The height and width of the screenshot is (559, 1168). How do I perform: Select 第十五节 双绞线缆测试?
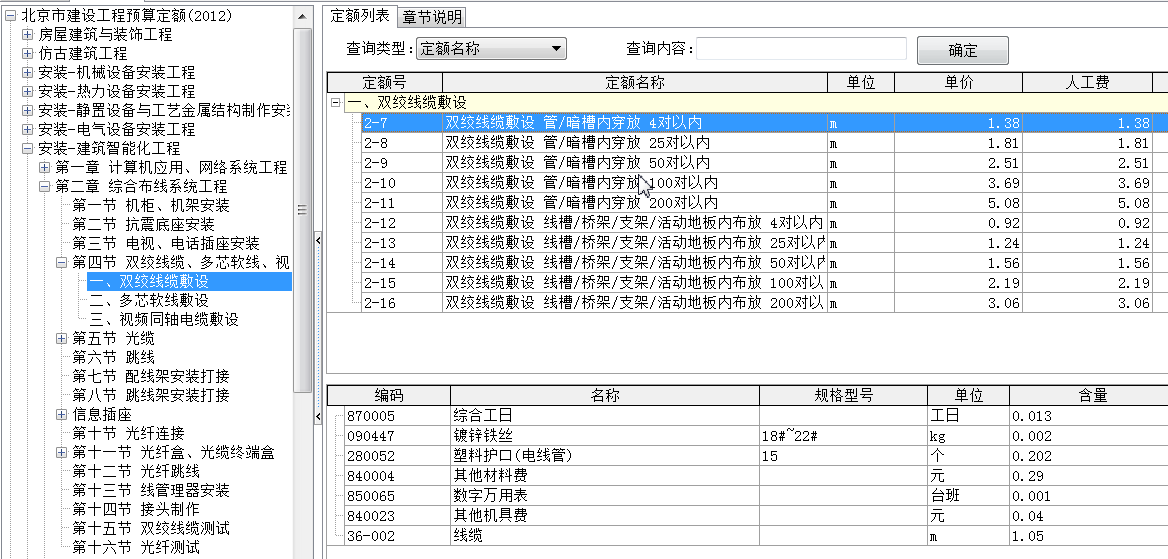point(151,528)
